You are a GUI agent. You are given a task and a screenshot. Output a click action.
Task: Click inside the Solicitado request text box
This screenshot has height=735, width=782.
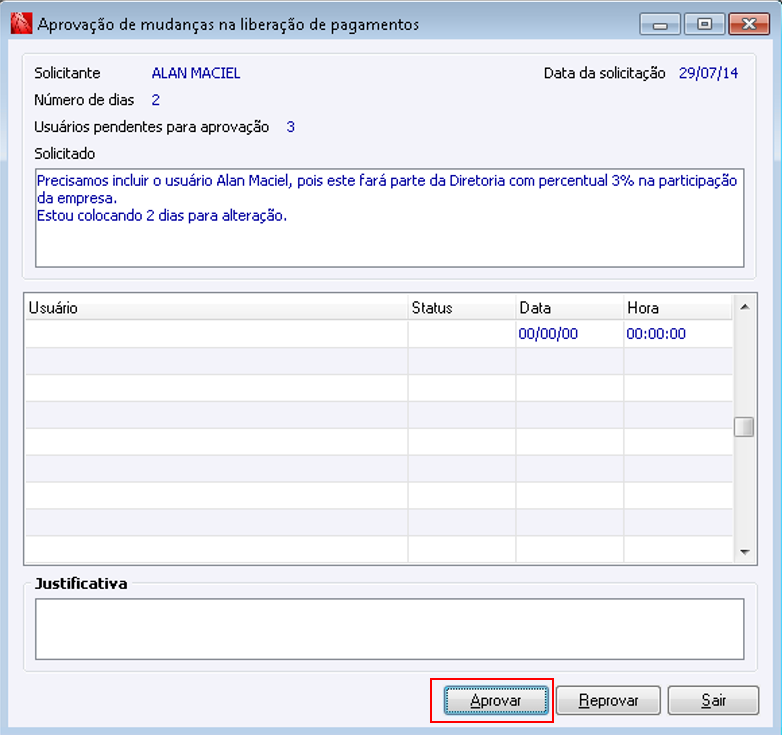pos(390,218)
